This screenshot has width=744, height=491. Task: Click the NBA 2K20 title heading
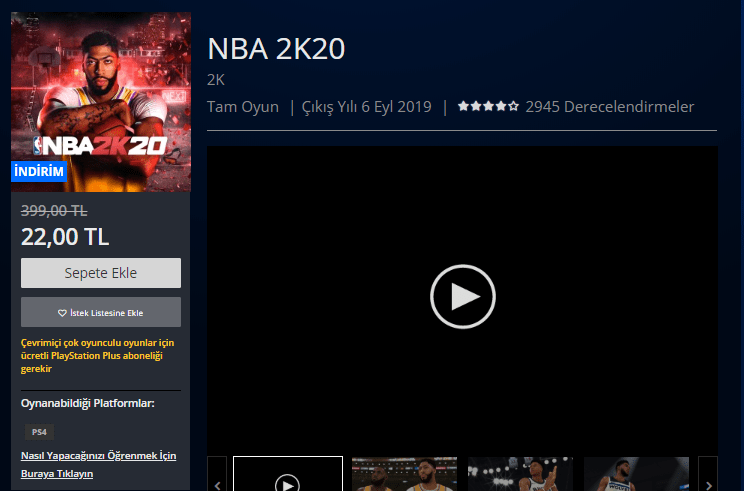276,48
